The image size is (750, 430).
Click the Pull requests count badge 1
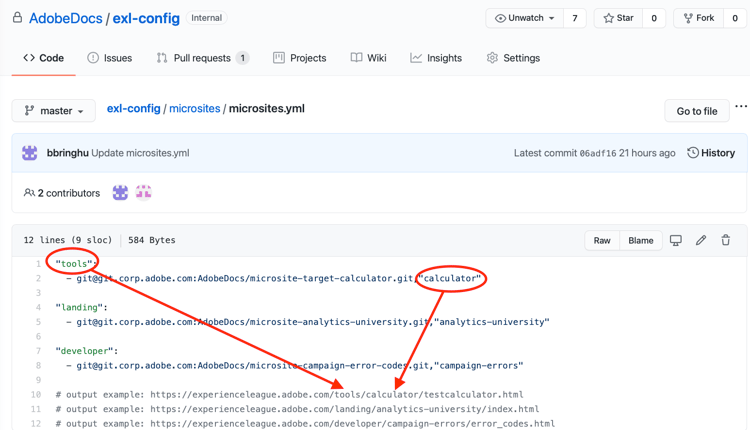[243, 58]
